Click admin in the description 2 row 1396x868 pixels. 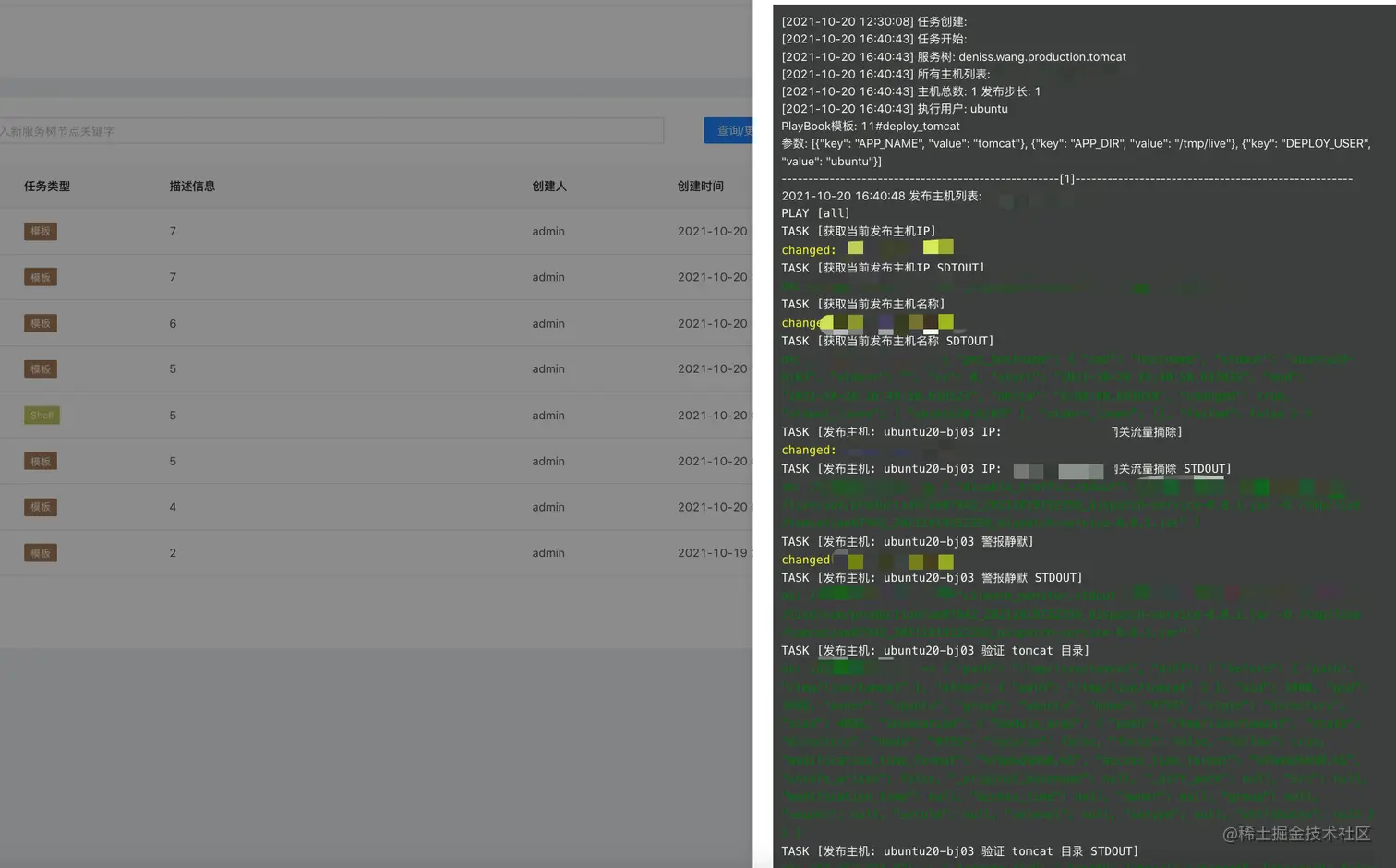(548, 553)
